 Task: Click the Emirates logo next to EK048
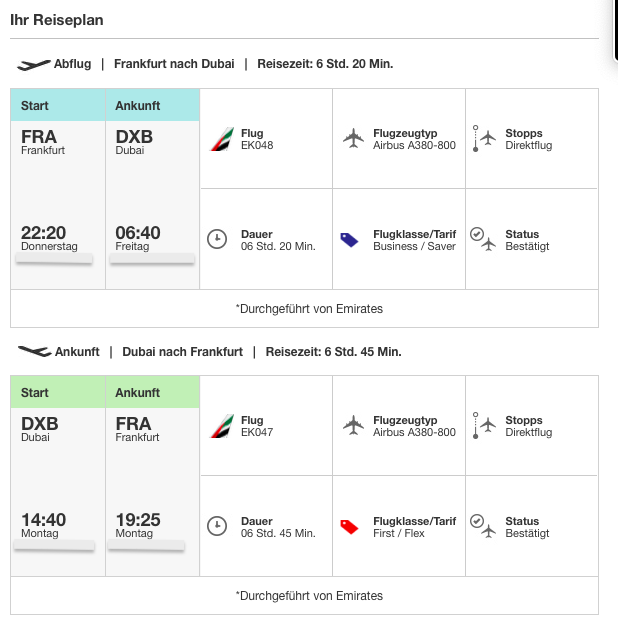tap(221, 139)
